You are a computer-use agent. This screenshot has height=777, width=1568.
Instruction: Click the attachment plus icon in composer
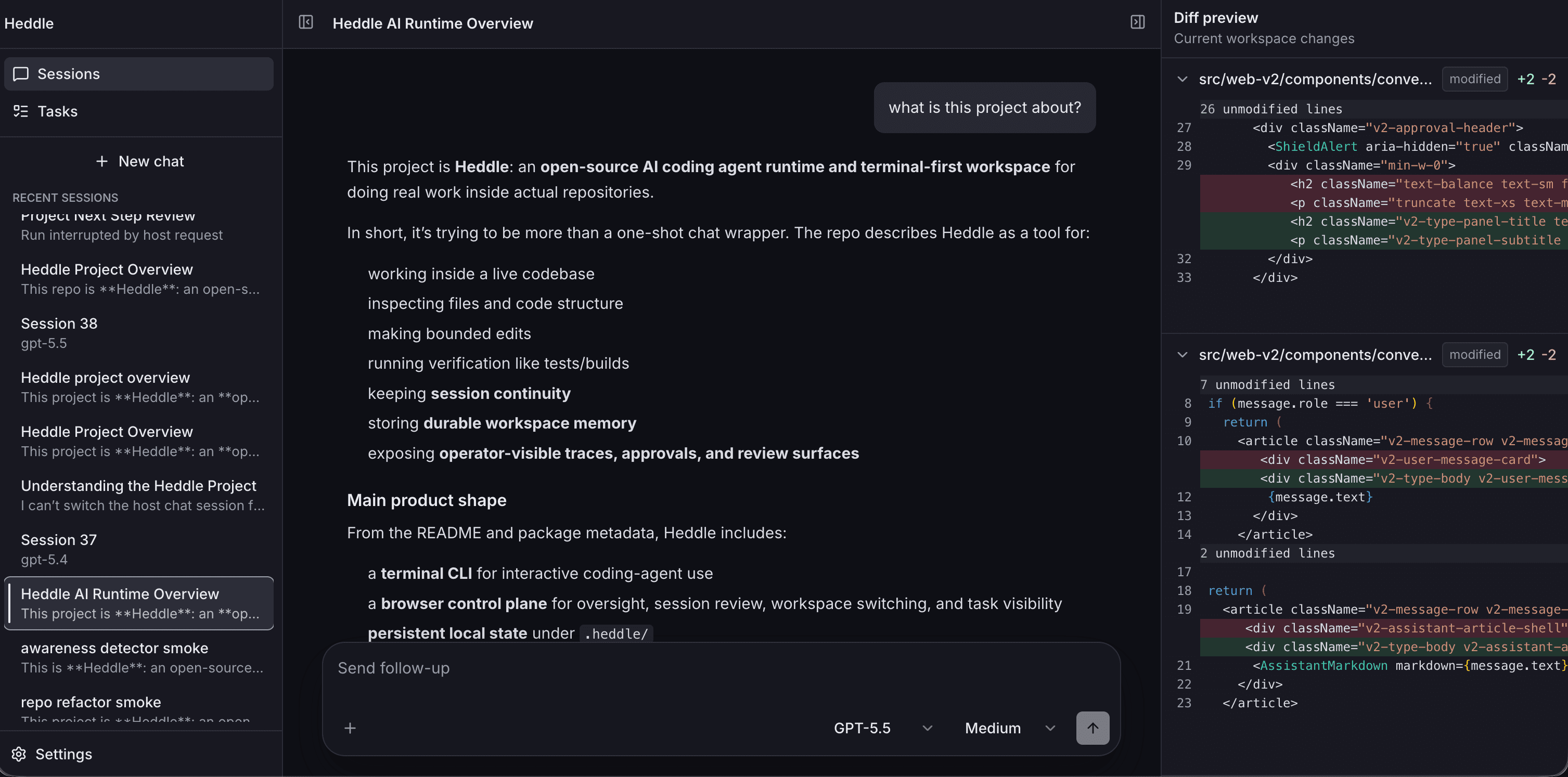click(x=350, y=728)
